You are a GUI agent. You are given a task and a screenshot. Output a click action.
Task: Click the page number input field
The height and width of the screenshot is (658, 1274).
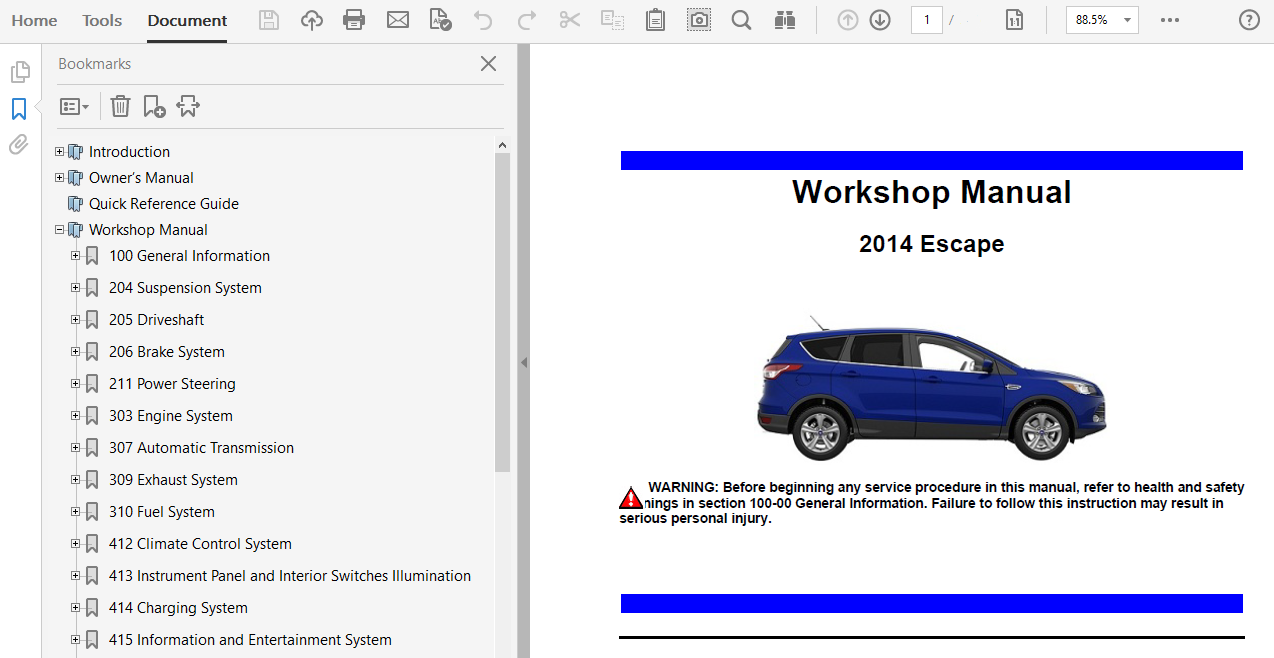click(926, 20)
